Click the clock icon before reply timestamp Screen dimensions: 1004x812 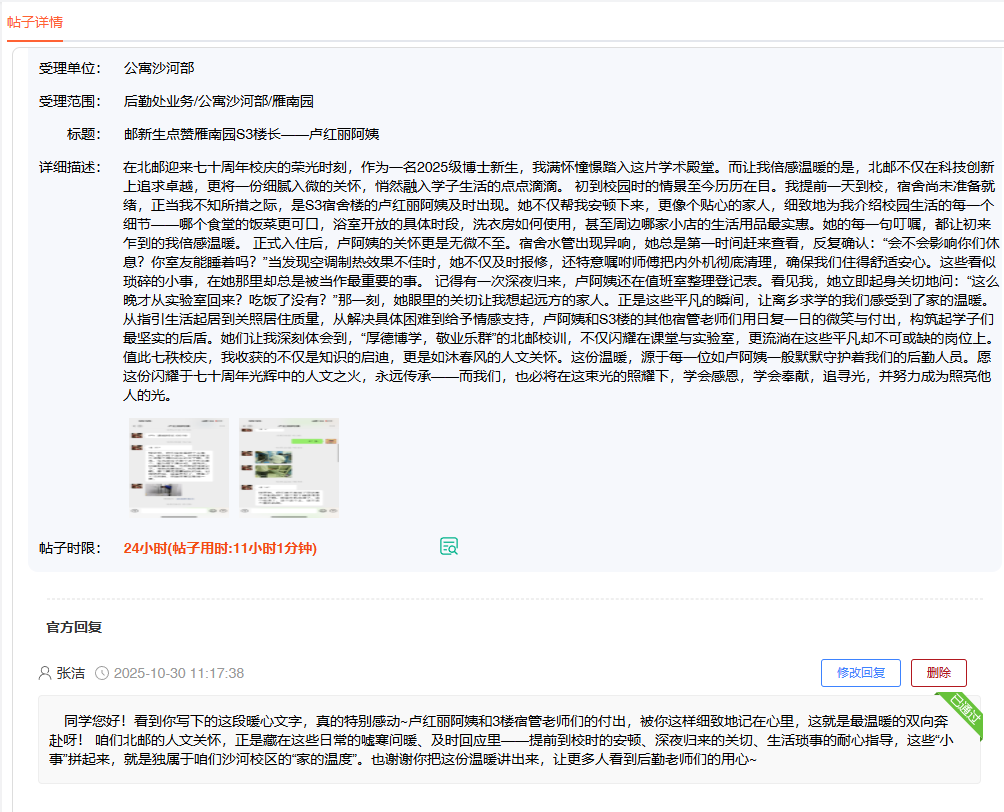click(102, 673)
